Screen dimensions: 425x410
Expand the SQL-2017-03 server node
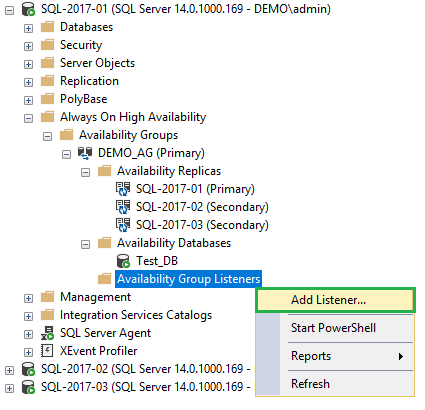9,388
